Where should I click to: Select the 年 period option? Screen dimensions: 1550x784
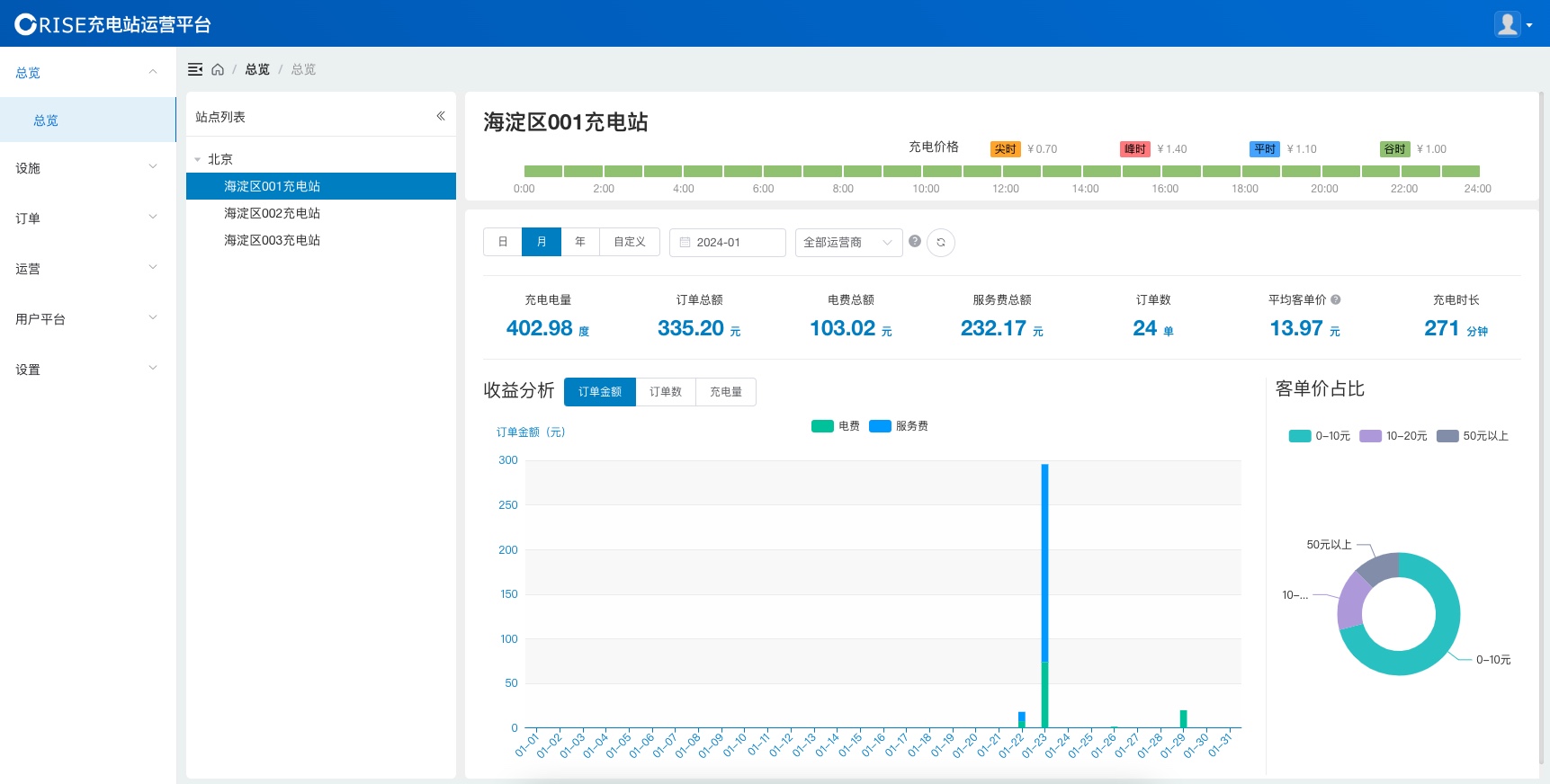[x=580, y=242]
